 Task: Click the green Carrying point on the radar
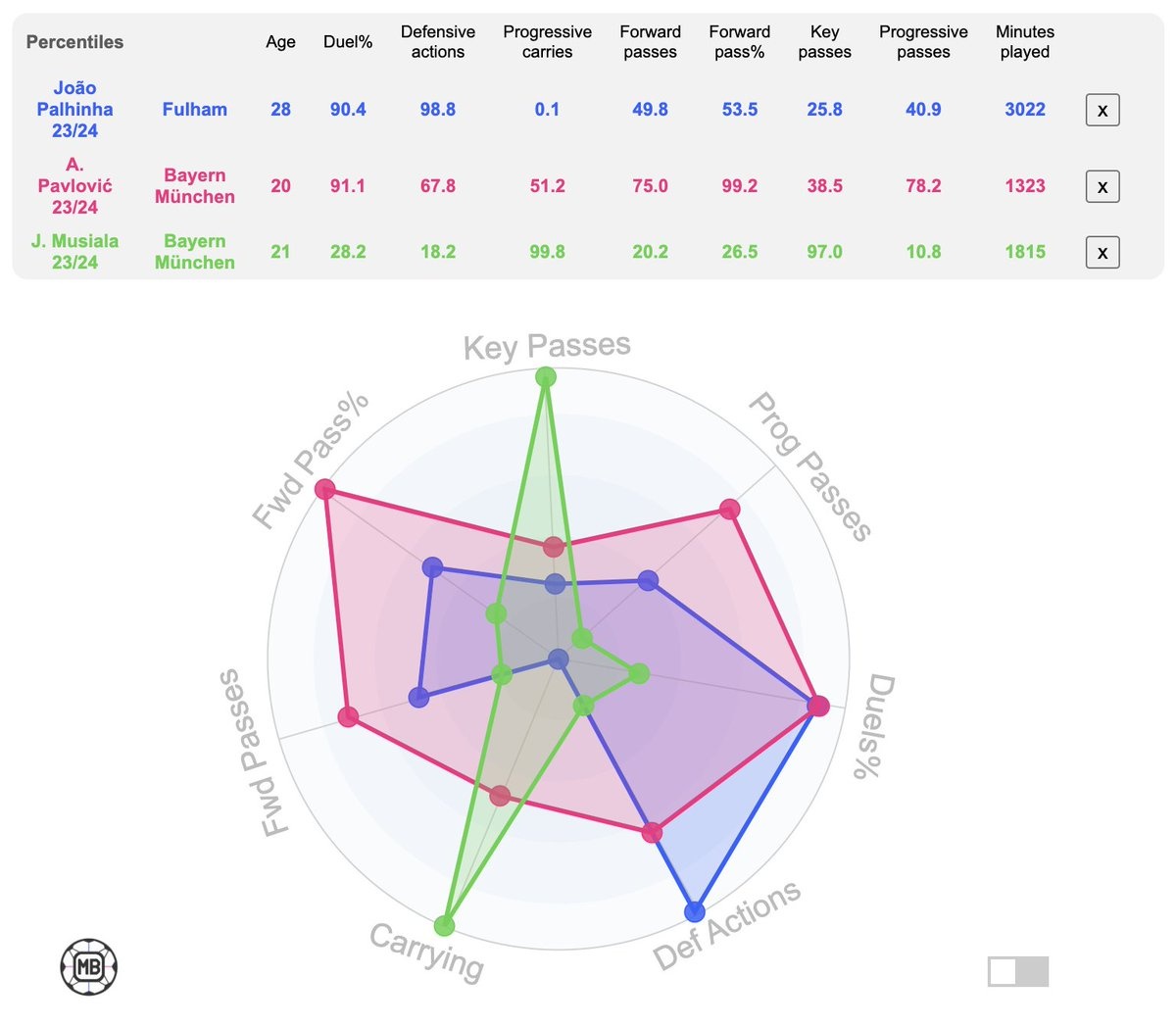444,925
